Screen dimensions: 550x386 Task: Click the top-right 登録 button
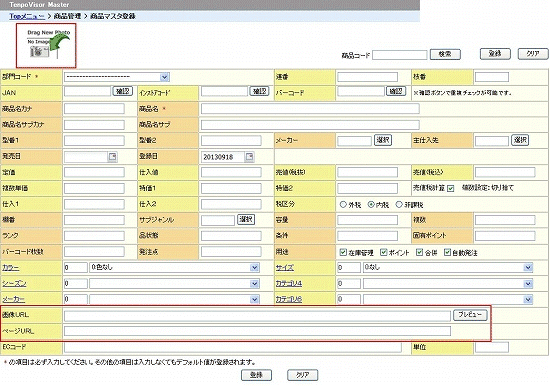coord(495,54)
